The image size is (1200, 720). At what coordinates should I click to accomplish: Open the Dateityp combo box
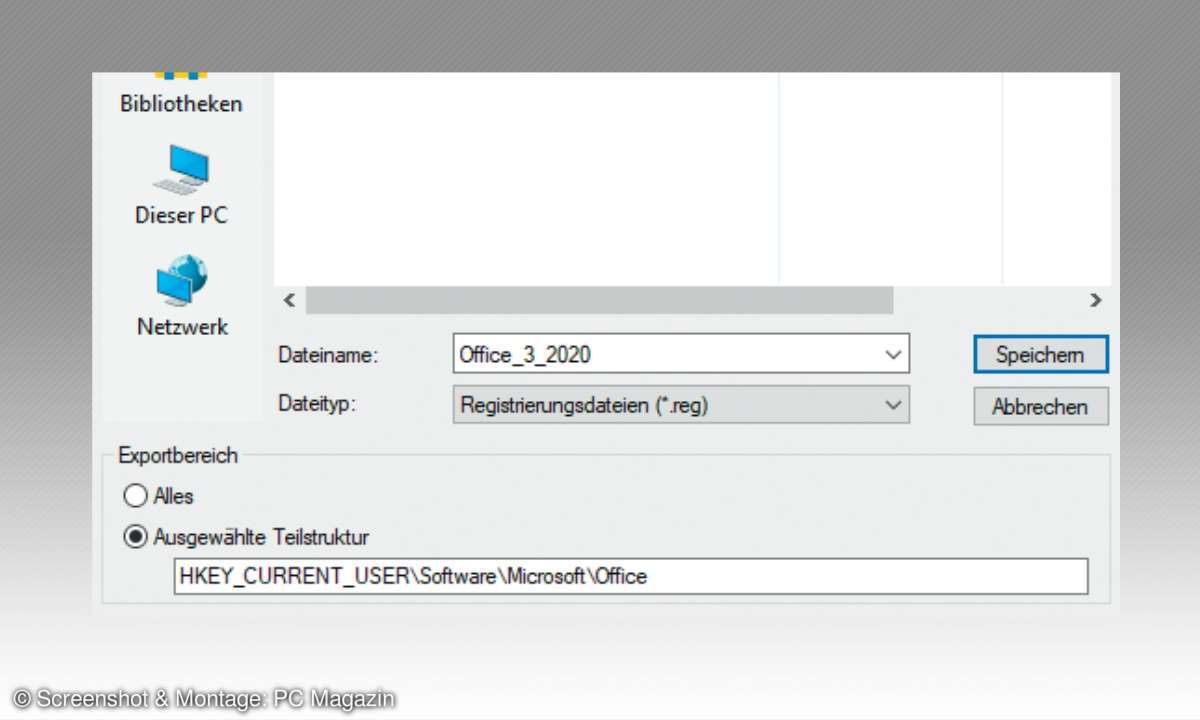681,405
